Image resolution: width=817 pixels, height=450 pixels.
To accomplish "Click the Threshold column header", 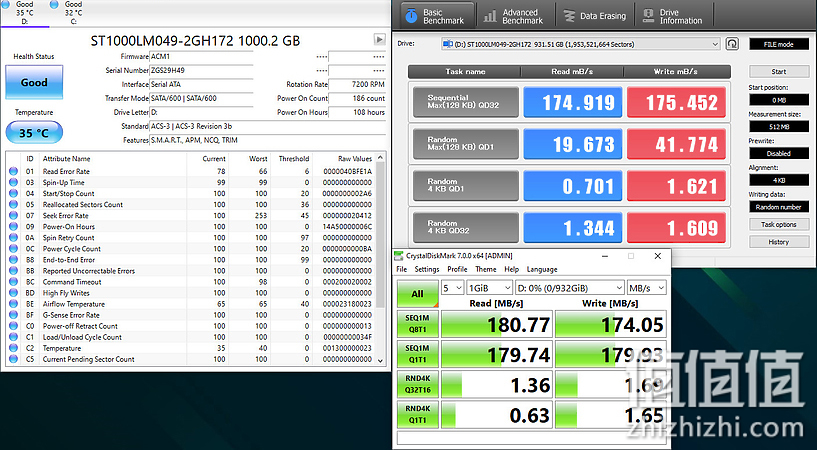I will [294, 159].
